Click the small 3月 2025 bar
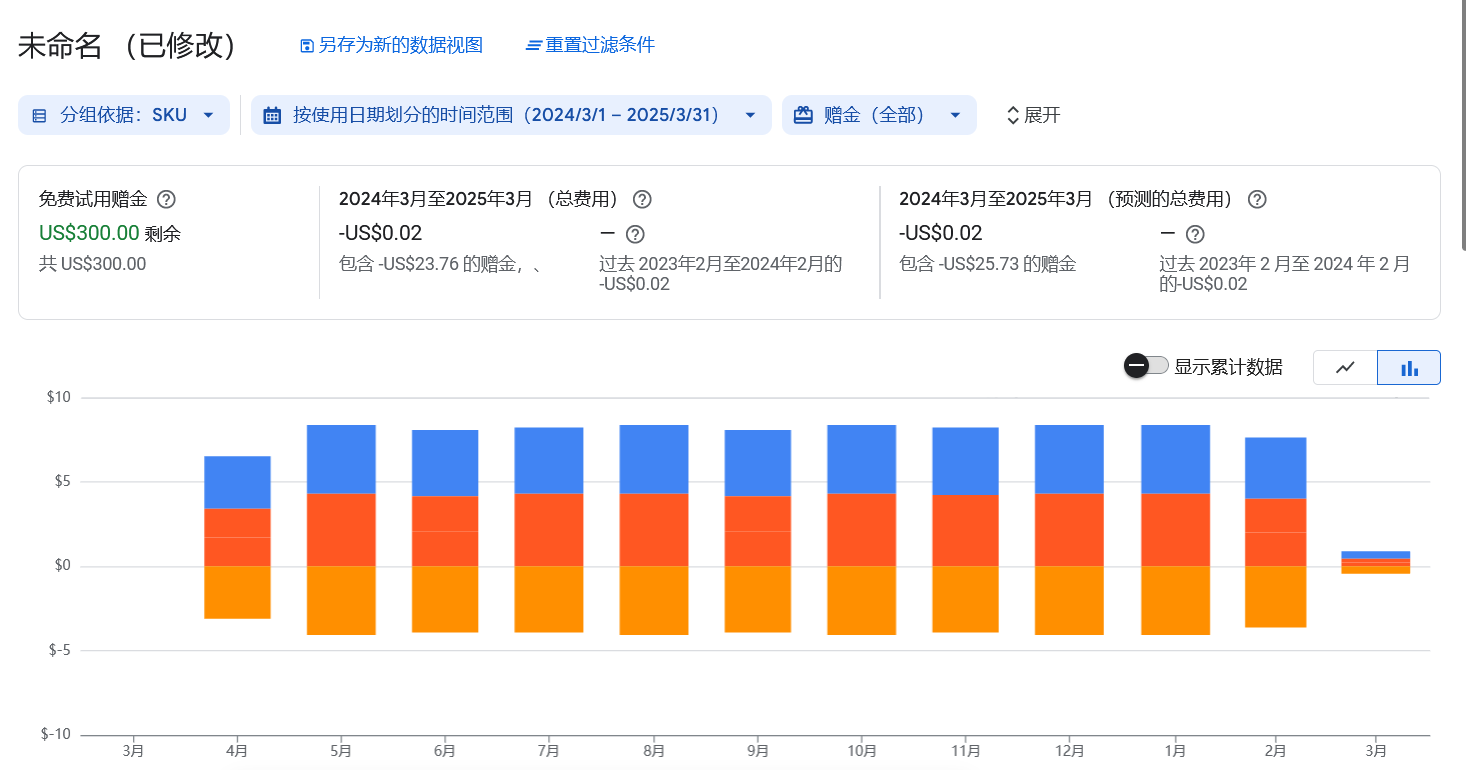This screenshot has height=770, width=1466. click(x=1376, y=562)
